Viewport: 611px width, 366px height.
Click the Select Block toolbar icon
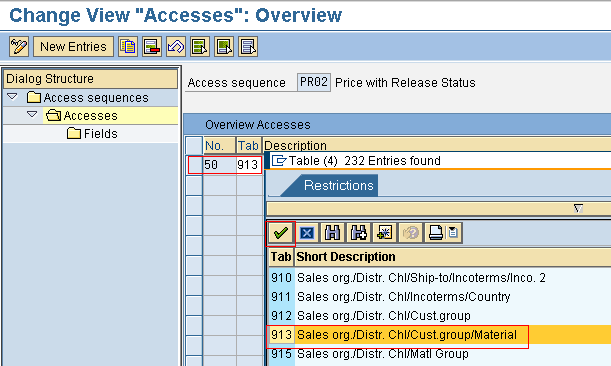pyautogui.click(x=224, y=47)
